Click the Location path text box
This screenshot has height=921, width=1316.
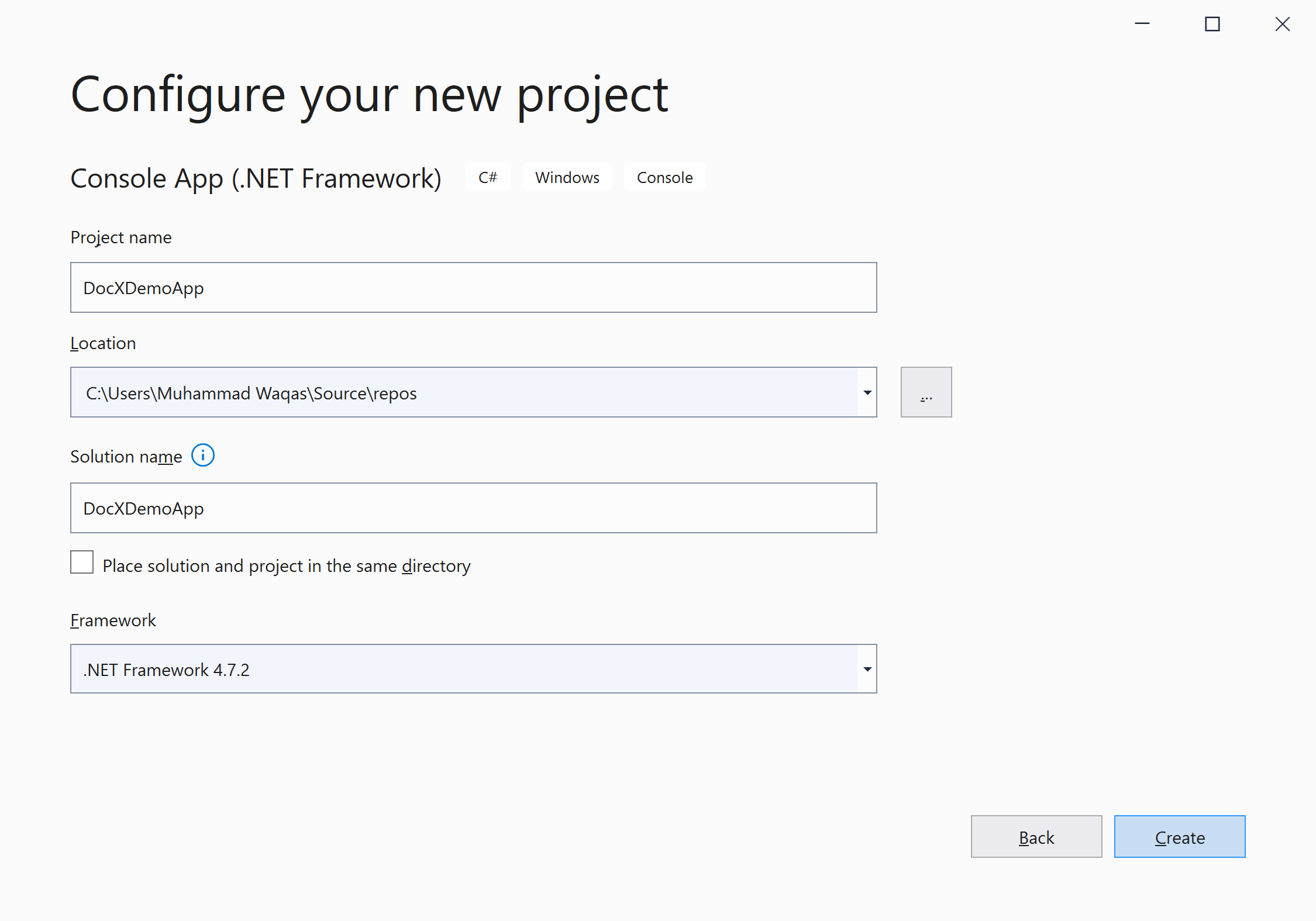pos(462,392)
